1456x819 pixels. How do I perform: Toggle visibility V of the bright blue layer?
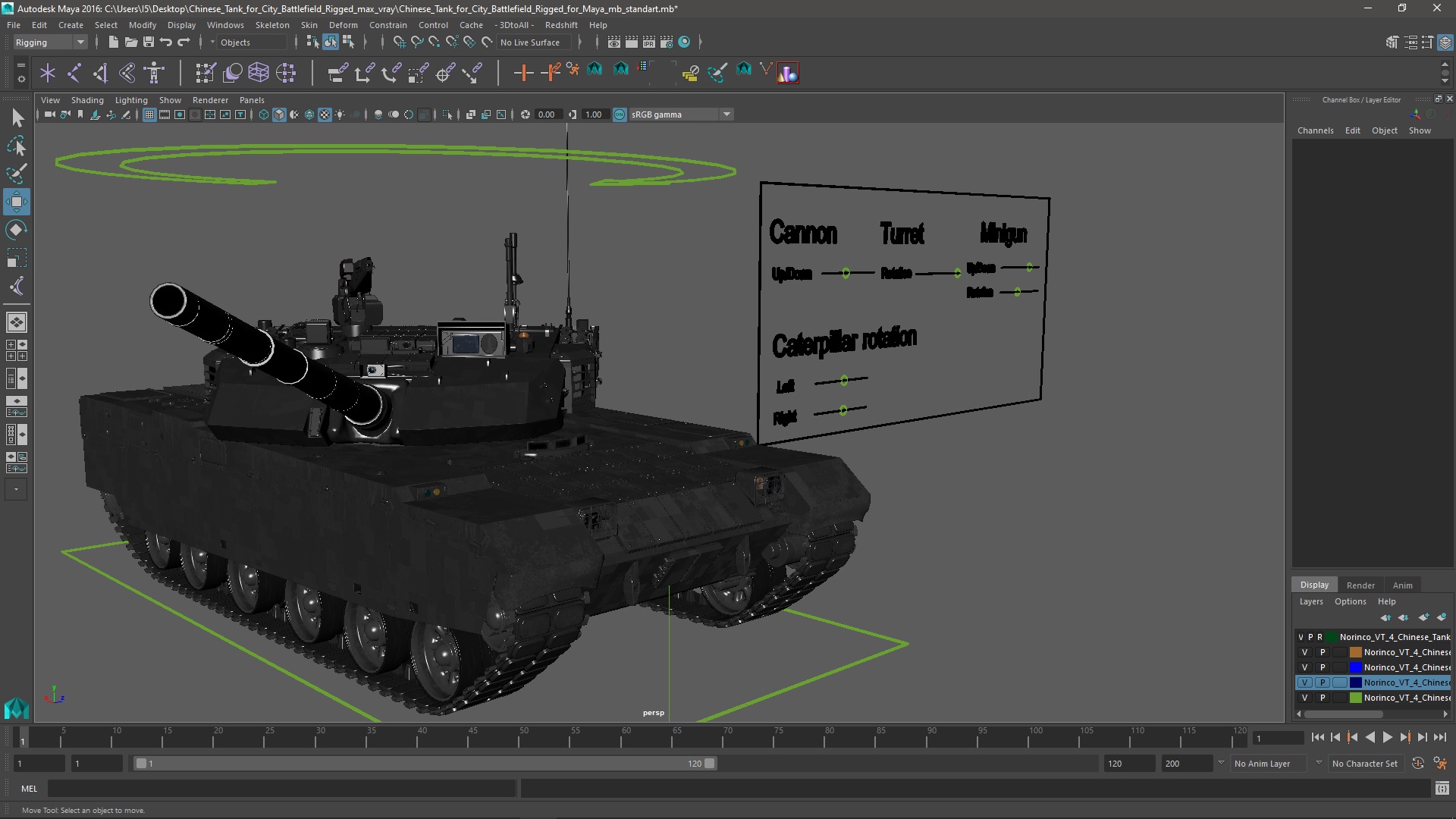click(1304, 667)
